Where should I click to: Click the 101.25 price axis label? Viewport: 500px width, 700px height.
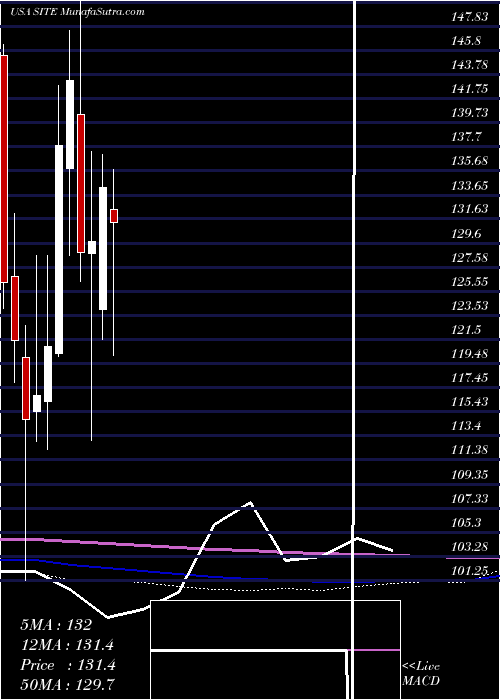point(470,571)
